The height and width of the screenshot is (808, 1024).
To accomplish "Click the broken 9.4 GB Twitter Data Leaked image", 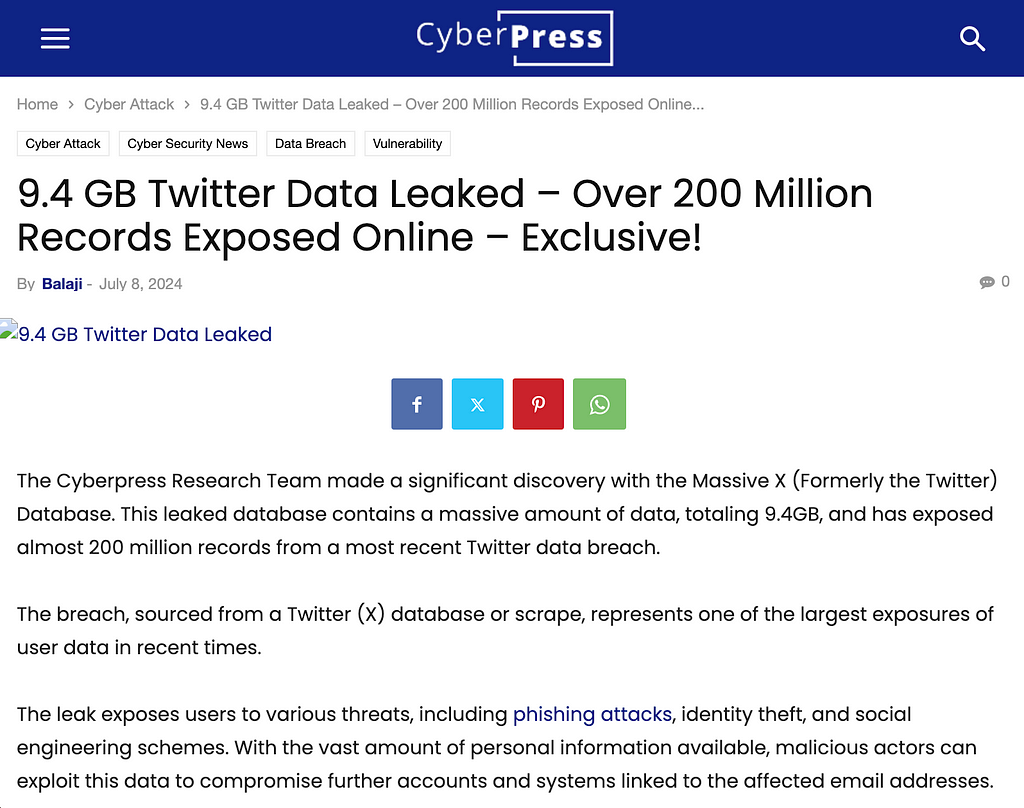I will pos(136,333).
